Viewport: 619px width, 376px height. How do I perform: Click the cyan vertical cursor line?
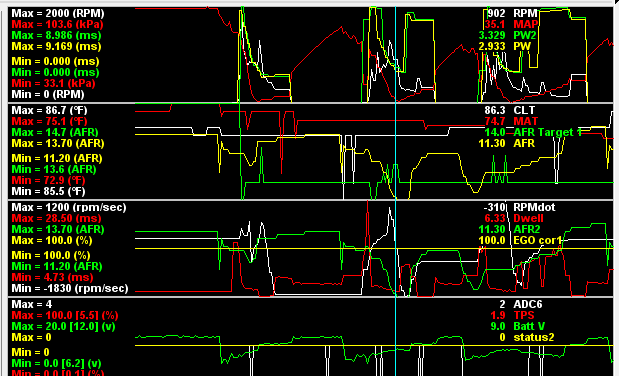click(x=396, y=190)
